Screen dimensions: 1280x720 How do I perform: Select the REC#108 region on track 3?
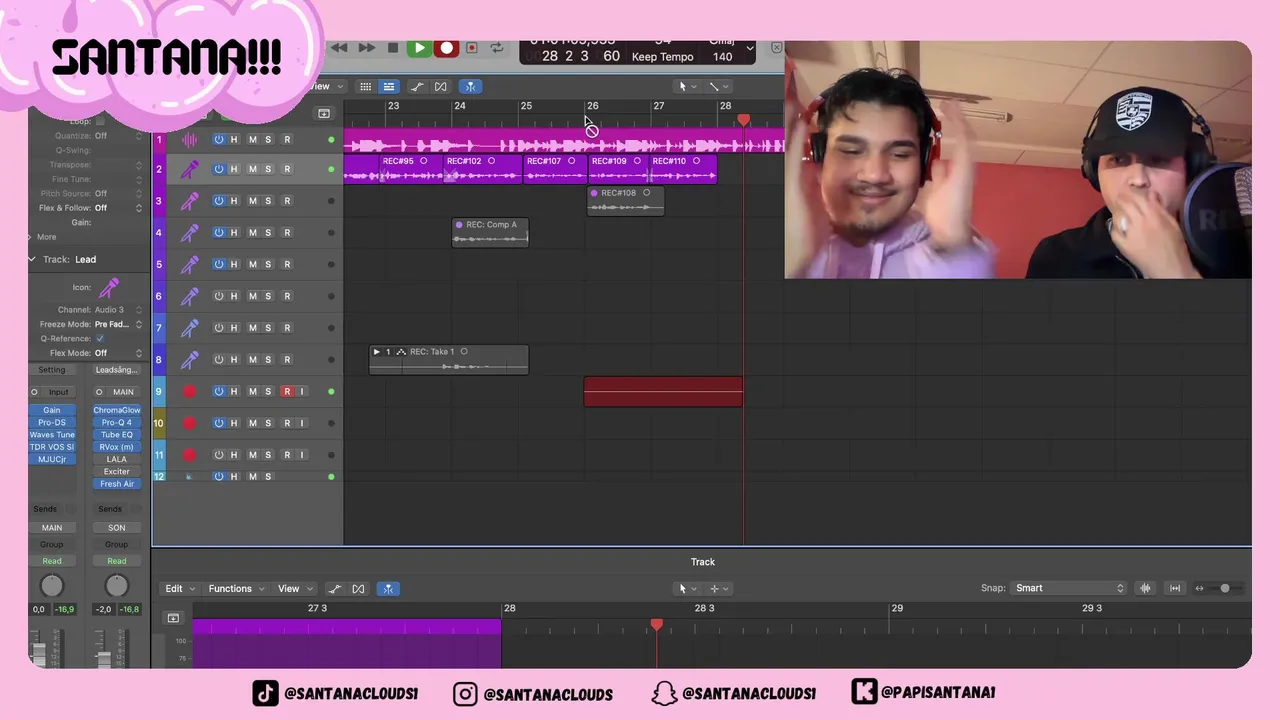click(625, 201)
